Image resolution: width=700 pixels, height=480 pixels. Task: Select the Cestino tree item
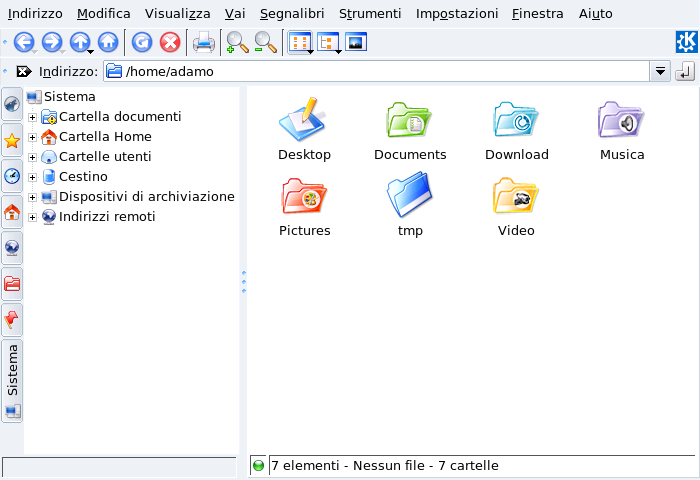83,177
